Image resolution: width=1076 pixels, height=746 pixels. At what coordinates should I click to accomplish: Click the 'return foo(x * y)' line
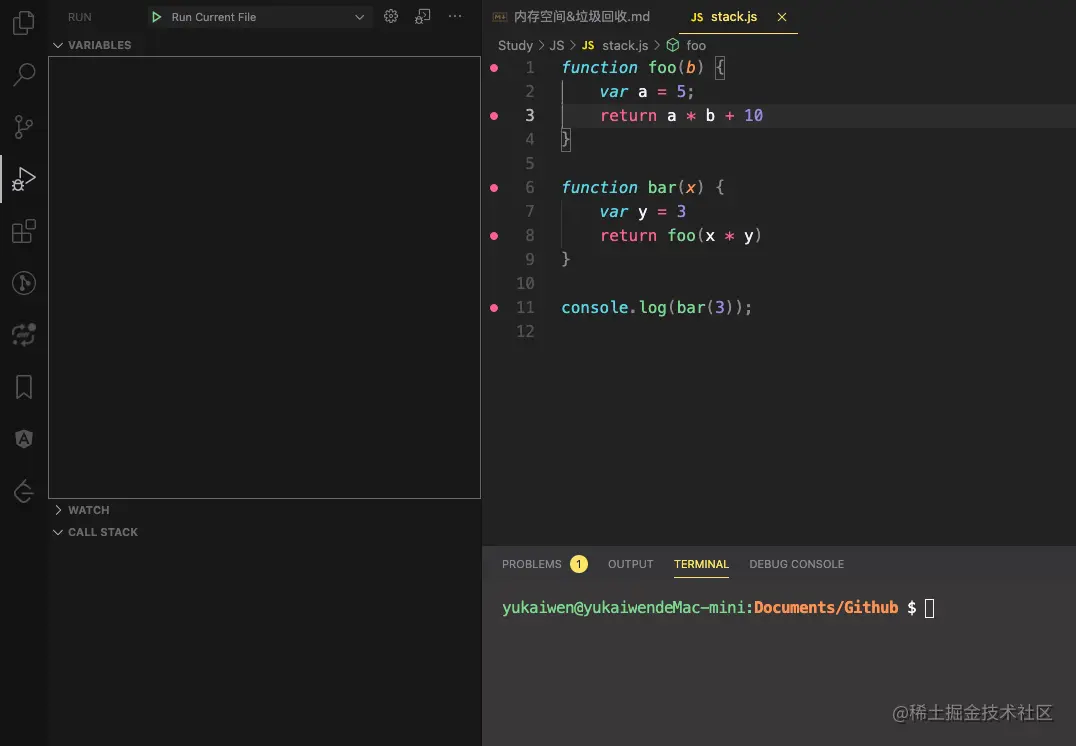click(681, 236)
